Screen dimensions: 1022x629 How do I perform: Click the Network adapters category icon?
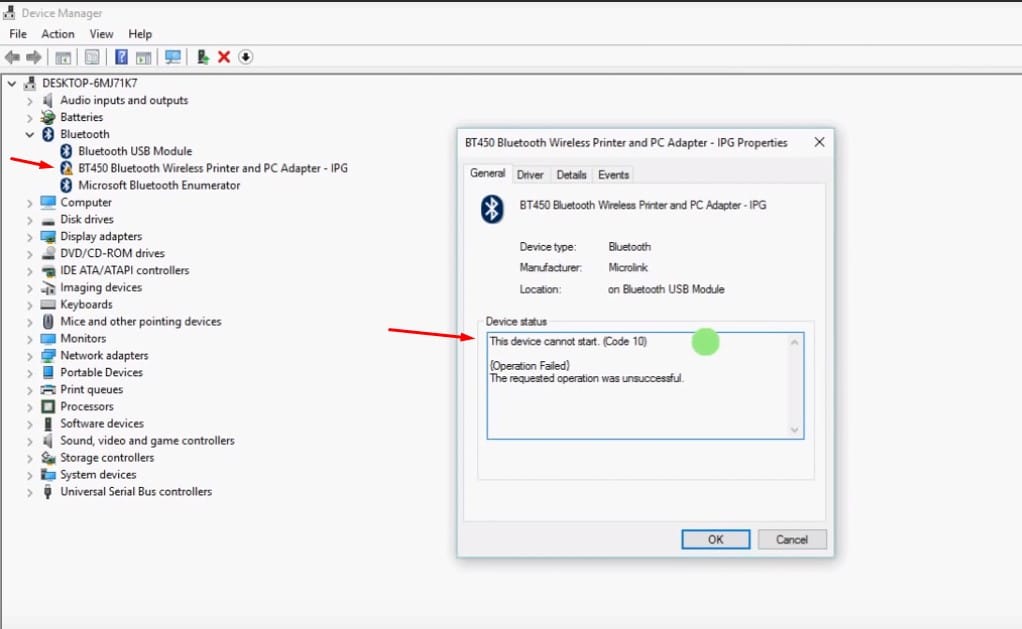[x=48, y=355]
